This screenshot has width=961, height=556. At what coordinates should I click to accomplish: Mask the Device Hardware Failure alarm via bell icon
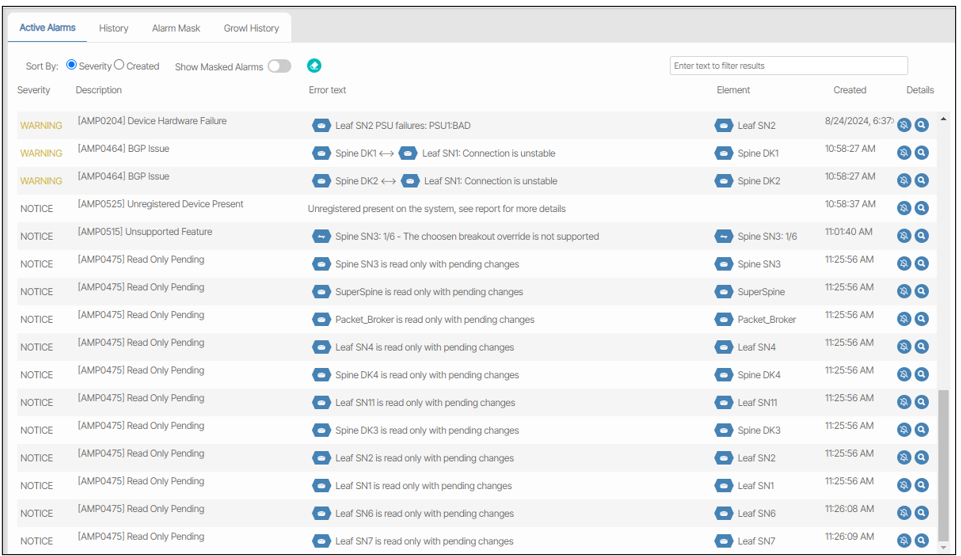click(x=904, y=125)
